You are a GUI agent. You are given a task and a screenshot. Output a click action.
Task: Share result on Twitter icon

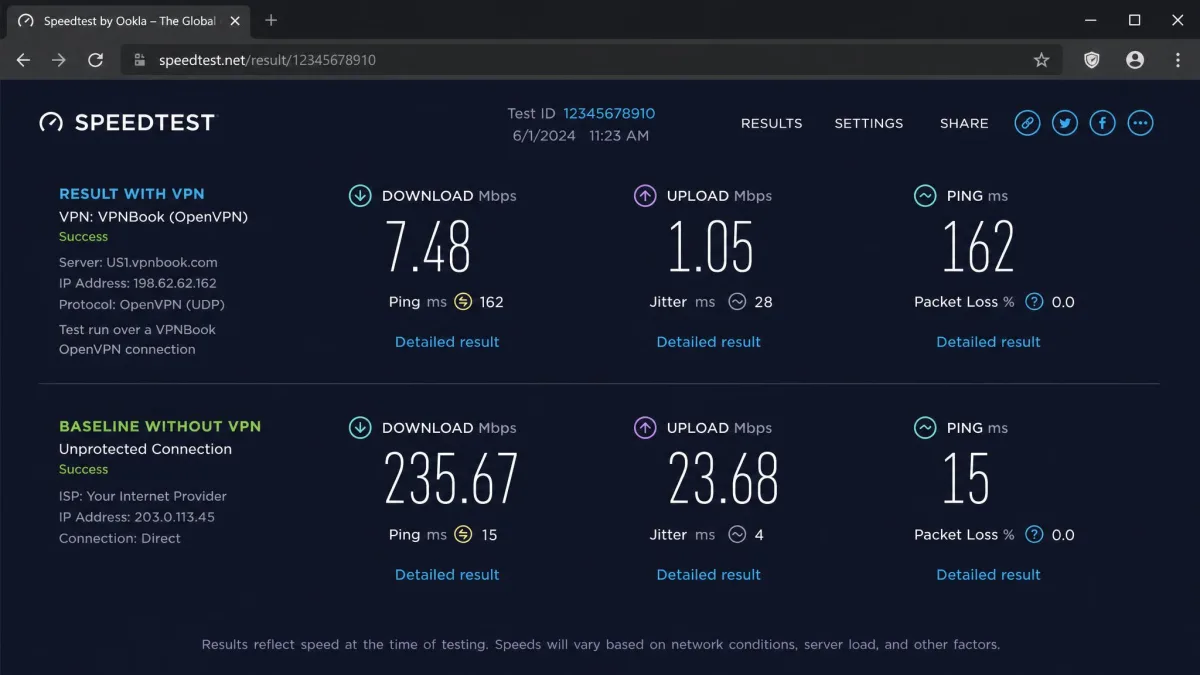point(1065,123)
